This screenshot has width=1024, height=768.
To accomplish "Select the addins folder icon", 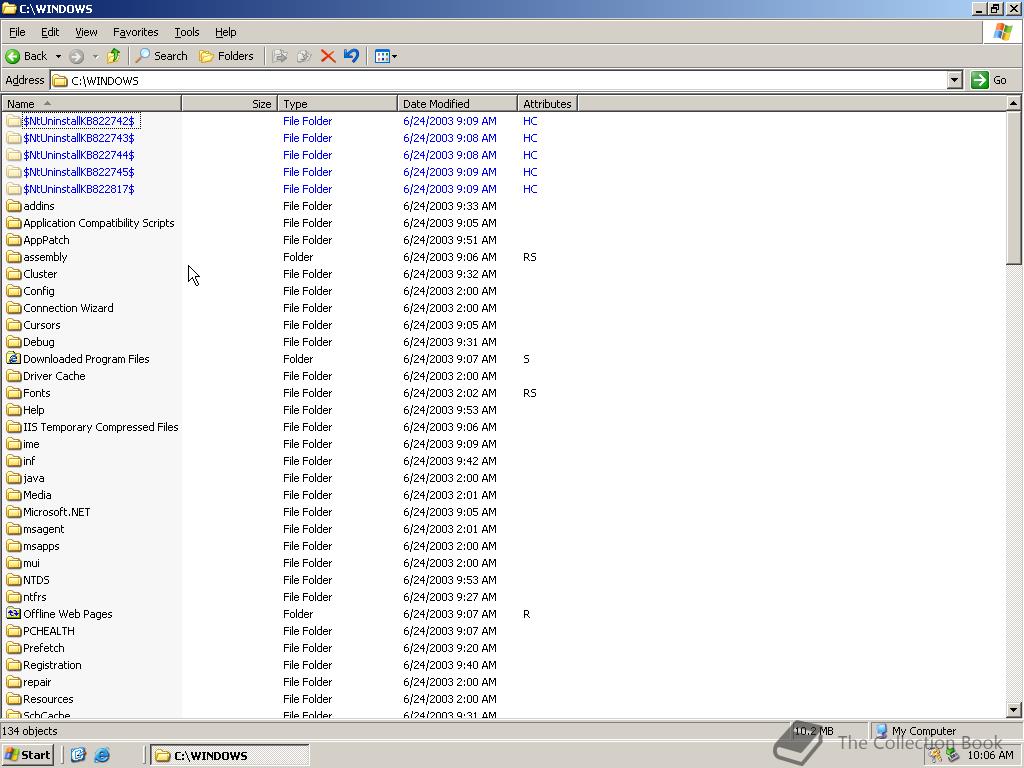I will [x=14, y=206].
